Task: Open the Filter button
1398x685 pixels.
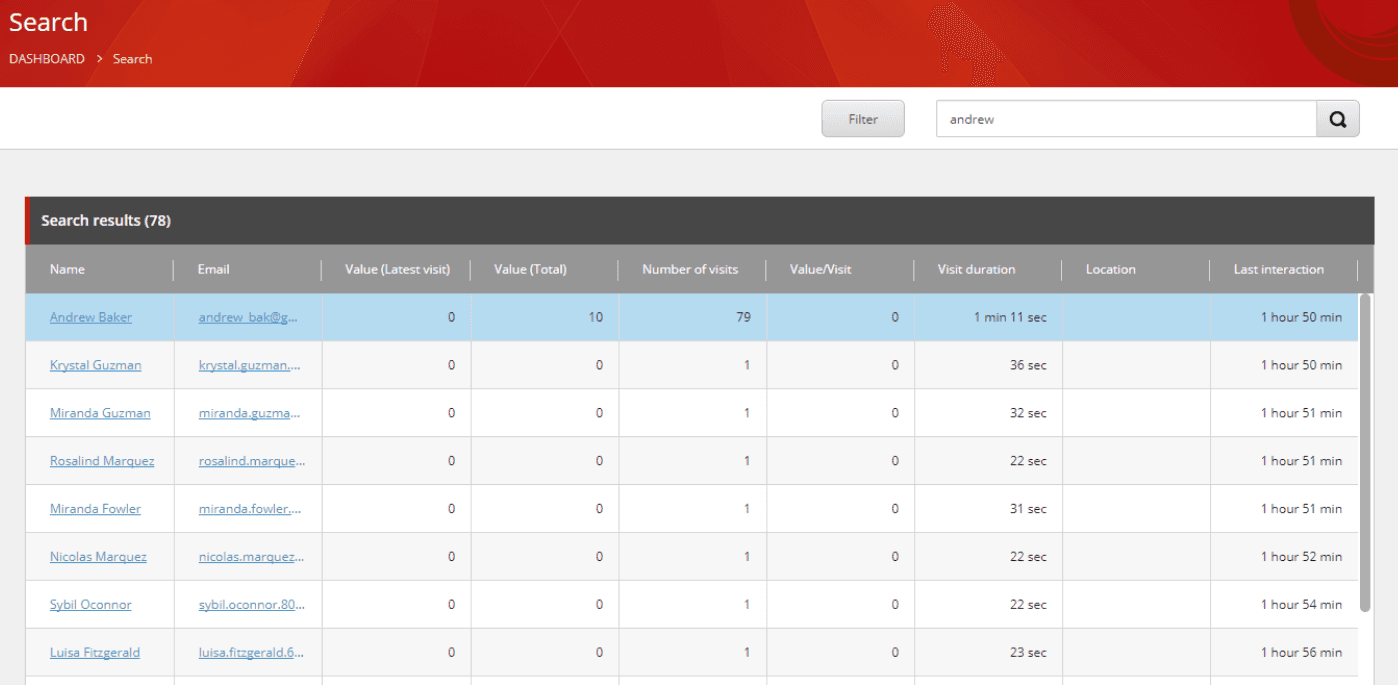Action: [862, 119]
